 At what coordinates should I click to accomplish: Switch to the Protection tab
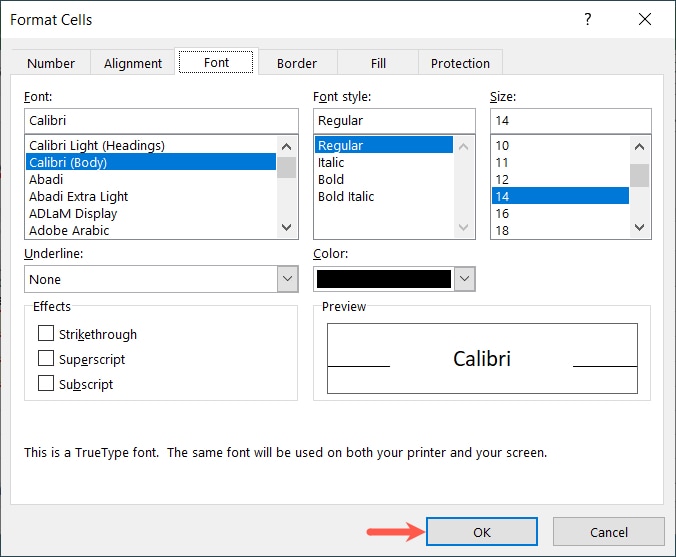click(460, 63)
